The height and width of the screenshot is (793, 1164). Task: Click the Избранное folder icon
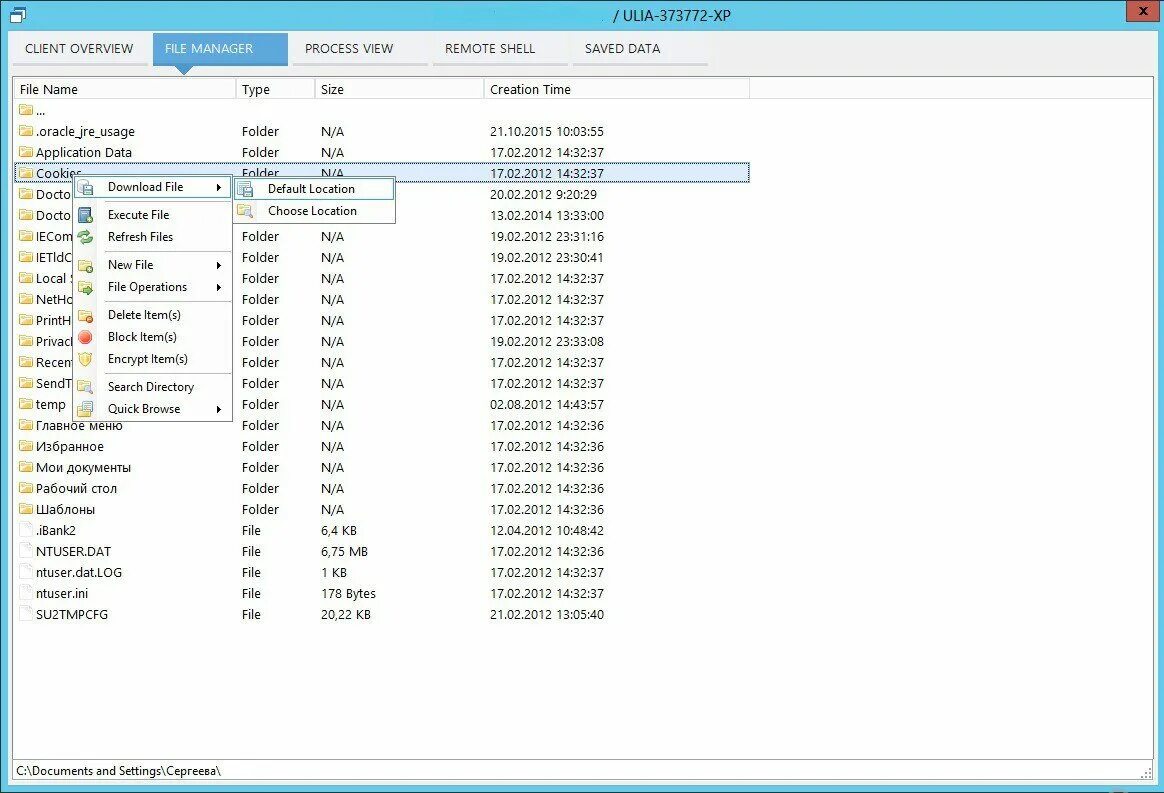tap(26, 446)
